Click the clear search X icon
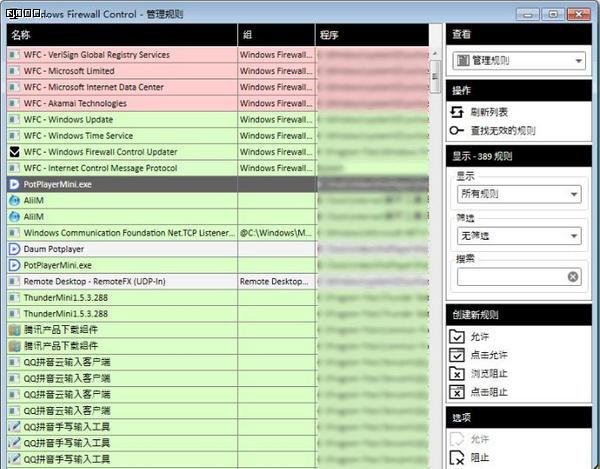Screen dimensions: 600x469 pos(573,277)
